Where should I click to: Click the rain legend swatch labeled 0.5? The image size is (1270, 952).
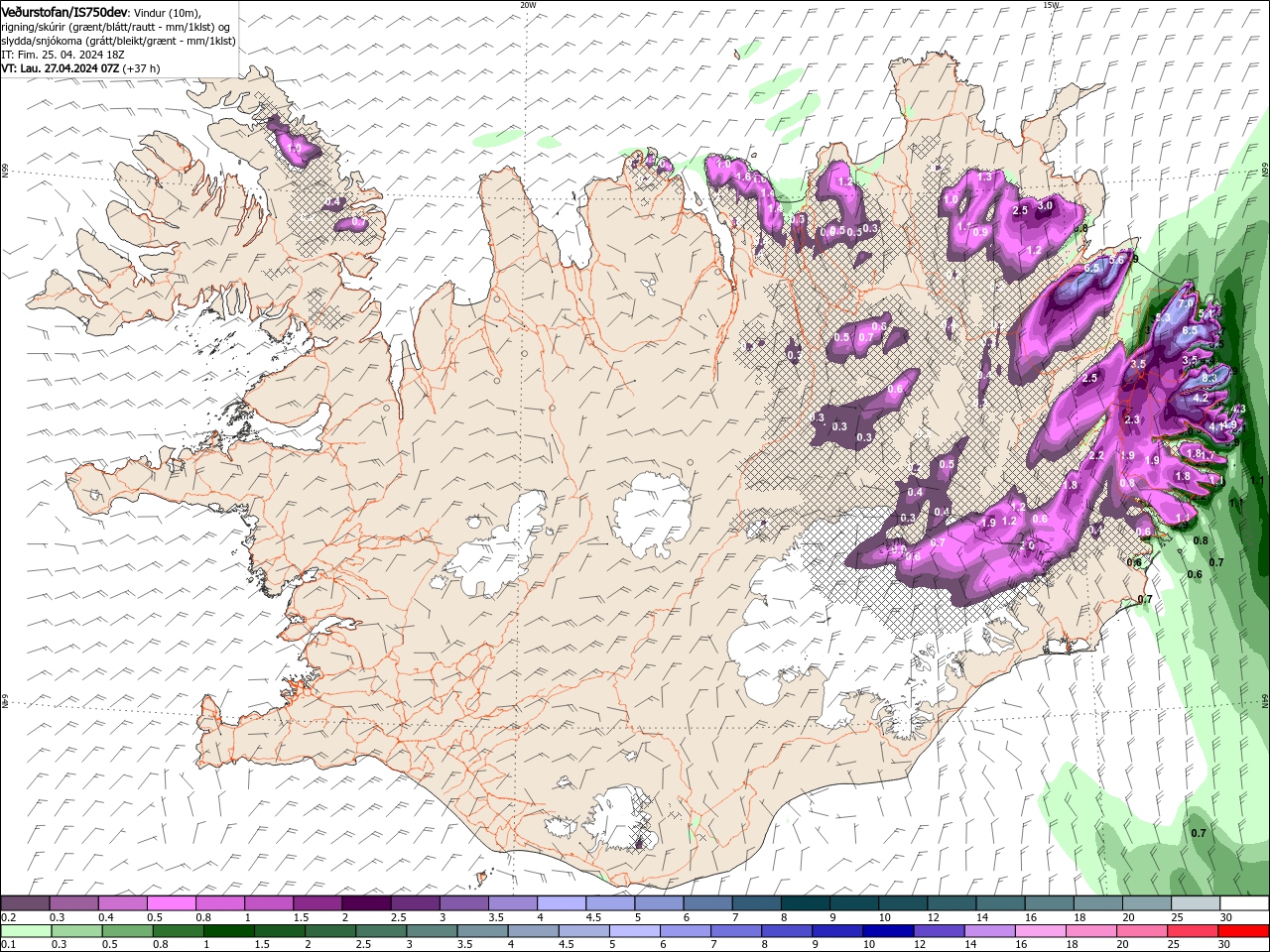click(x=128, y=931)
